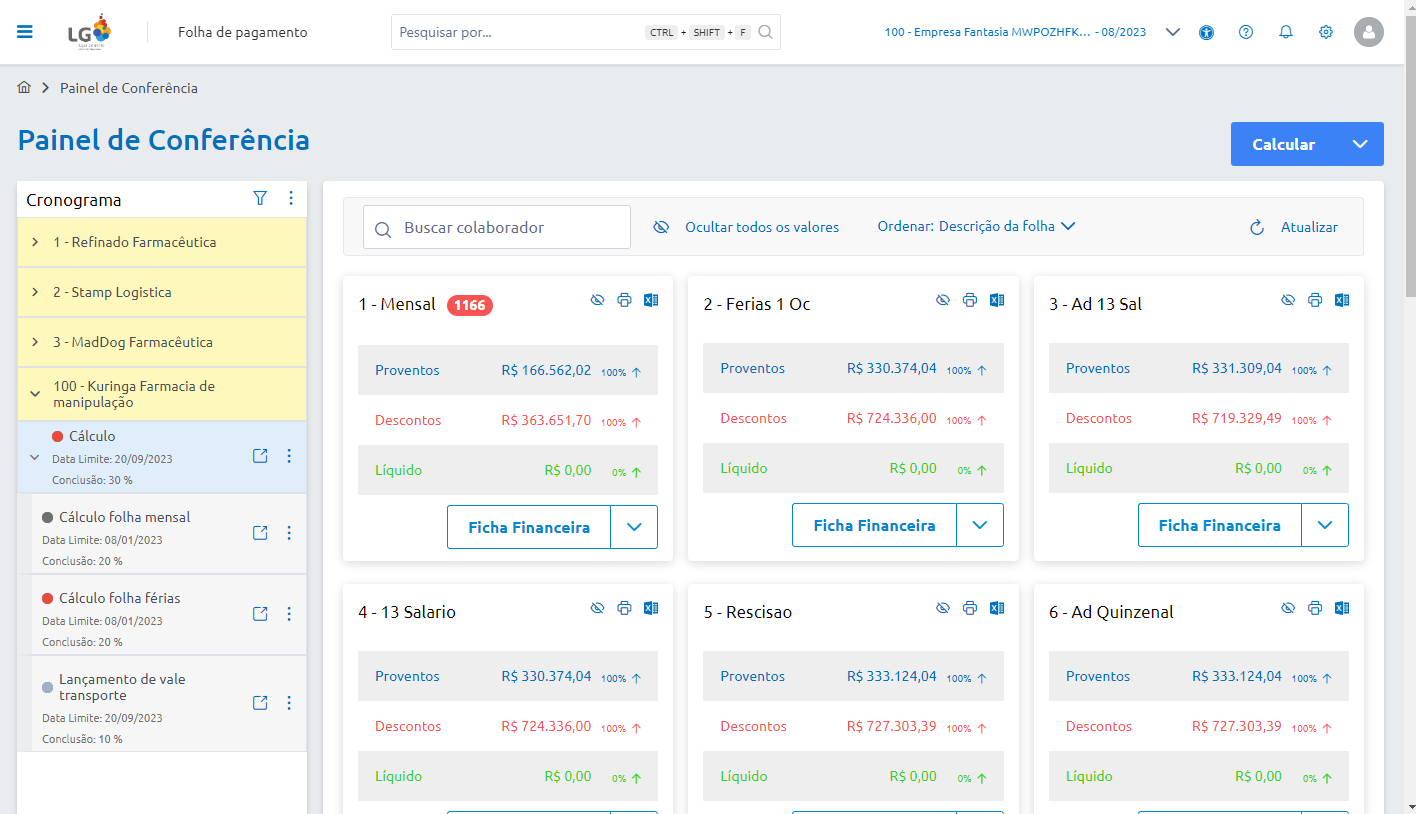Screen dimensions: 1416x814
Task: Click the Buscar colaborador search field
Action: tap(497, 227)
